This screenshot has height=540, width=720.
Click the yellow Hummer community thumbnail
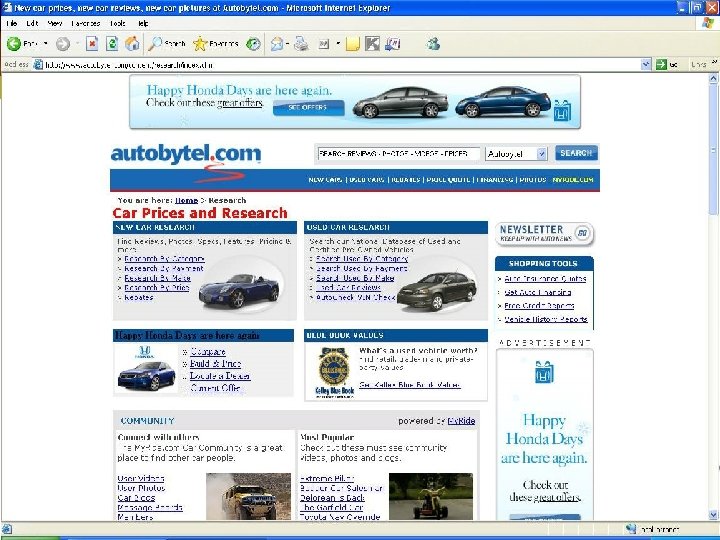(x=248, y=496)
